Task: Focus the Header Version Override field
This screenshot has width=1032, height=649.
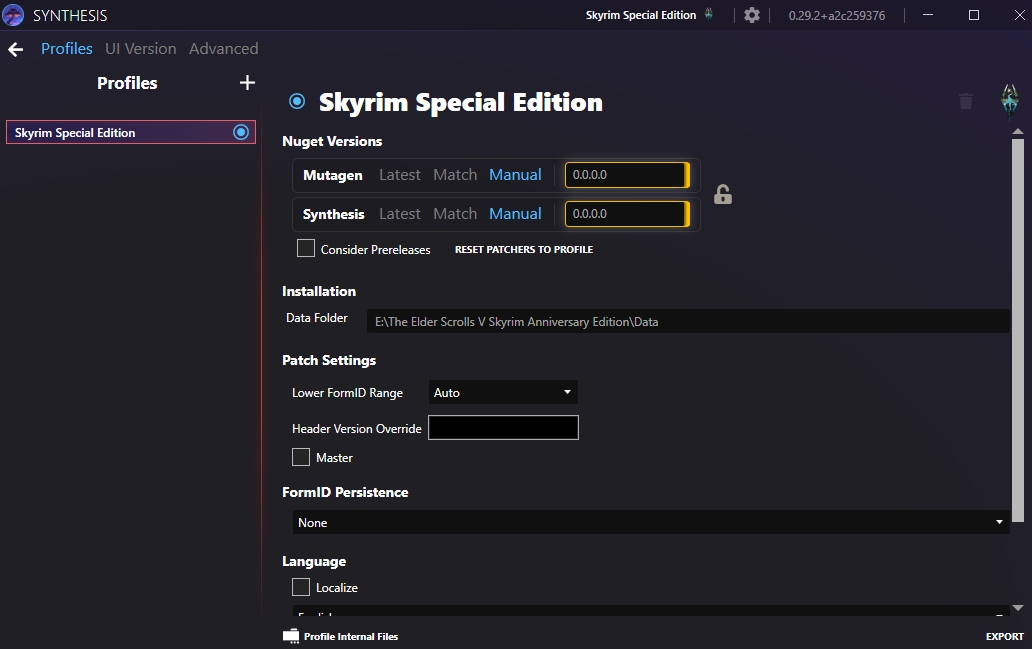Action: (503, 427)
